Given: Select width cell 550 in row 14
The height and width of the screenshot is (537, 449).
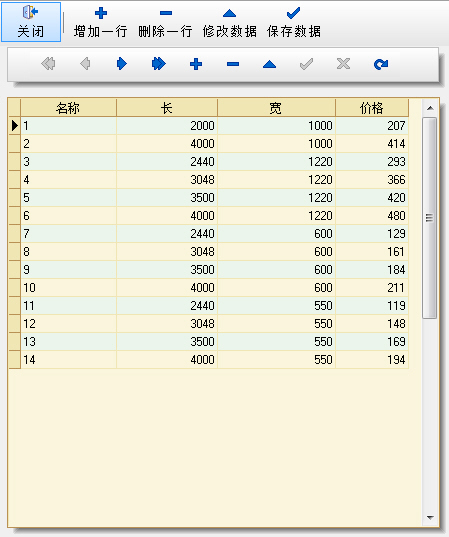Looking at the screenshot, I should 276,360.
